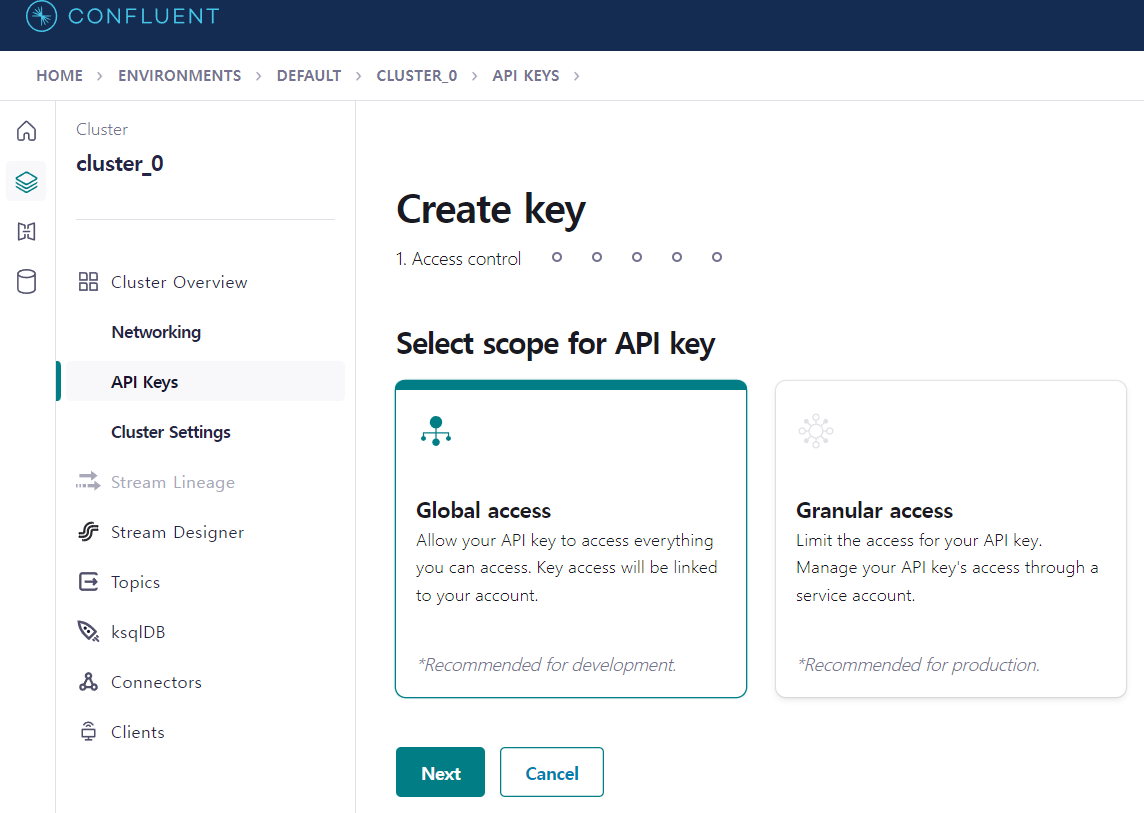Viewport: 1144px width, 813px height.
Task: Click the Topics icon
Action: [88, 582]
